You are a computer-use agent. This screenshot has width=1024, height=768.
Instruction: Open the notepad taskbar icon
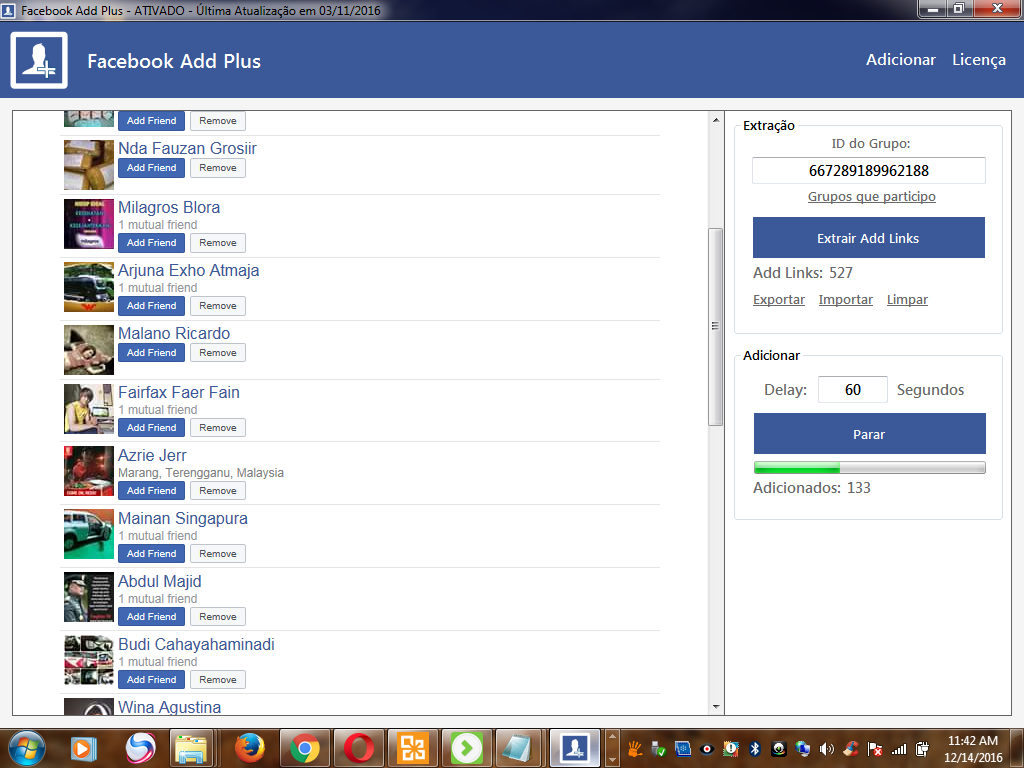tap(519, 748)
